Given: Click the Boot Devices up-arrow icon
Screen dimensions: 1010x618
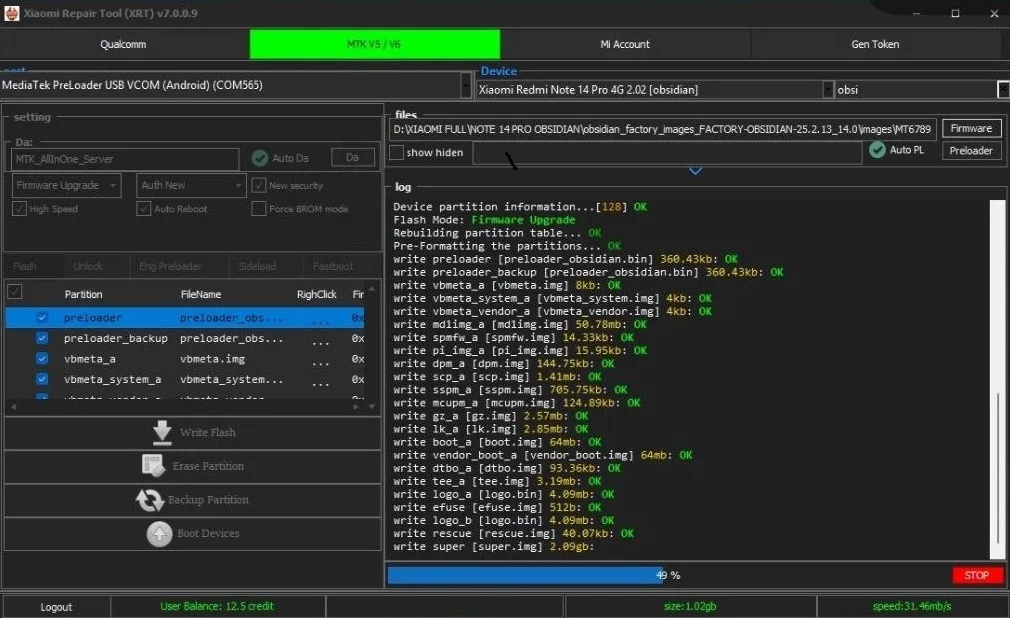Looking at the screenshot, I should tap(159, 534).
